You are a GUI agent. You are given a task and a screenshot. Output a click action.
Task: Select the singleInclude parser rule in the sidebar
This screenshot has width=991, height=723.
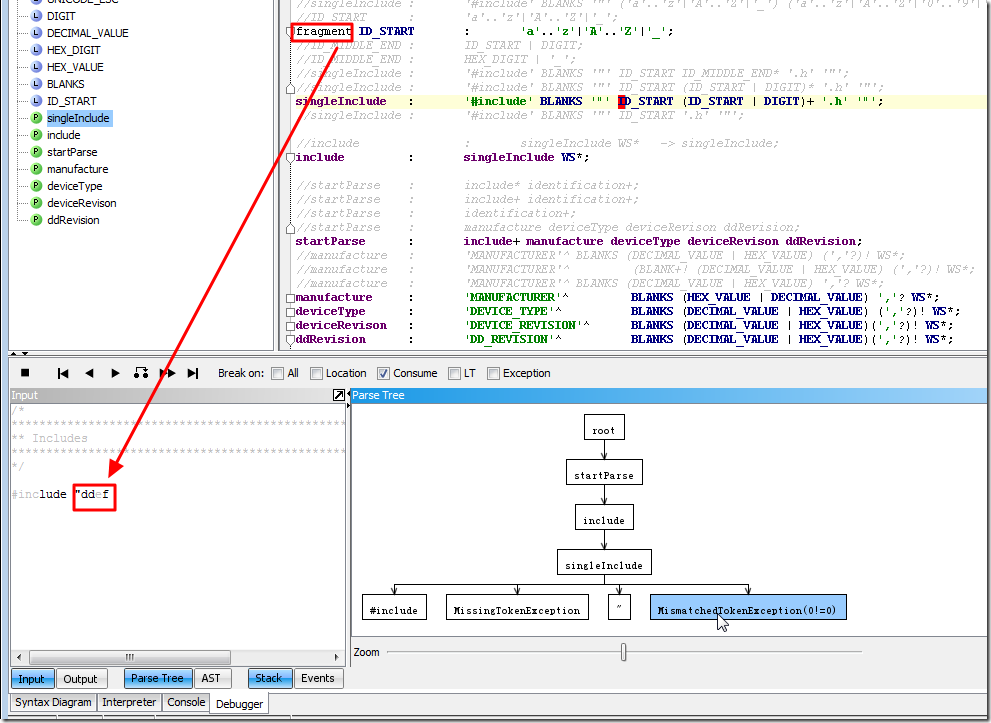click(x=78, y=117)
